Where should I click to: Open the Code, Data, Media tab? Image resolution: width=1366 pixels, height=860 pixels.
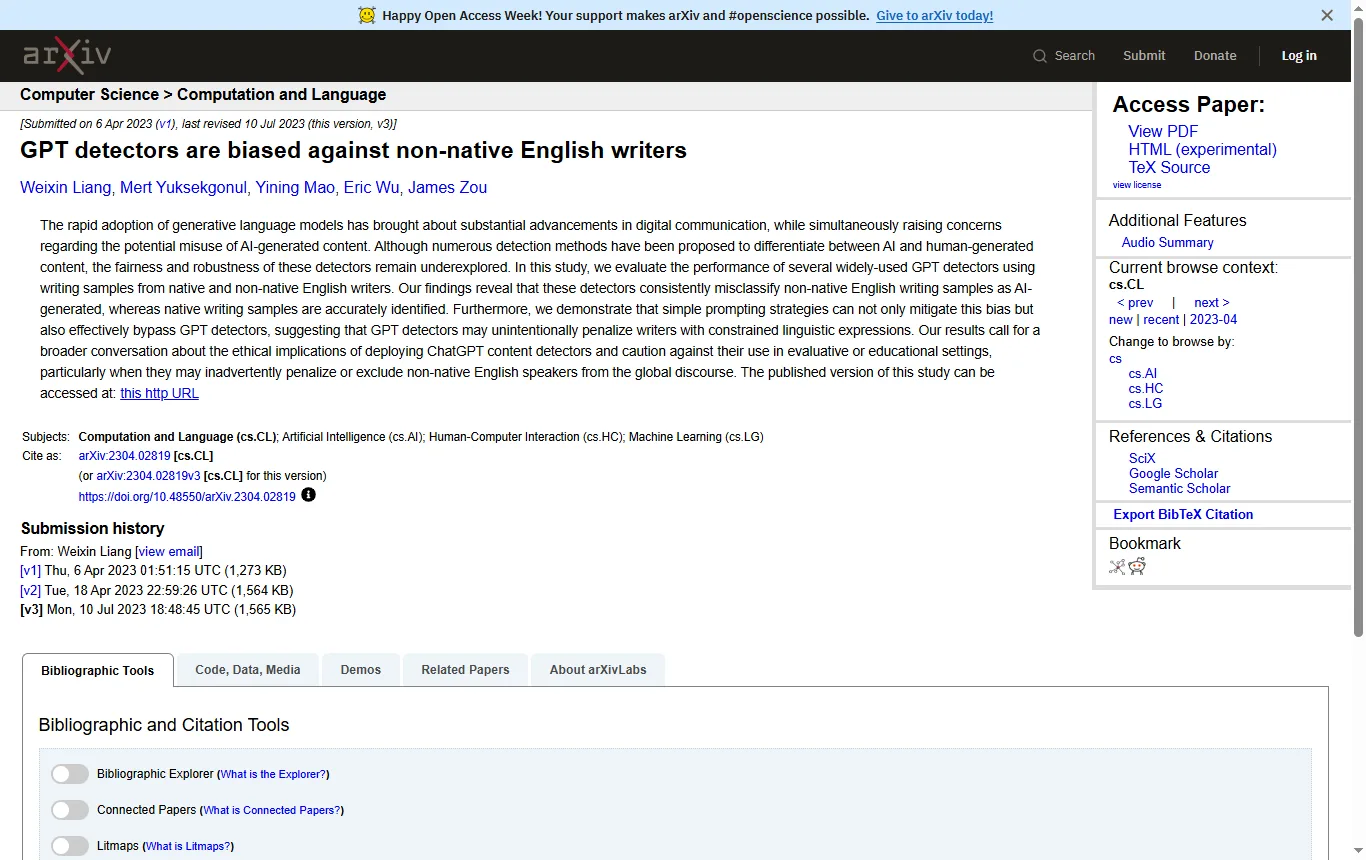coord(248,670)
